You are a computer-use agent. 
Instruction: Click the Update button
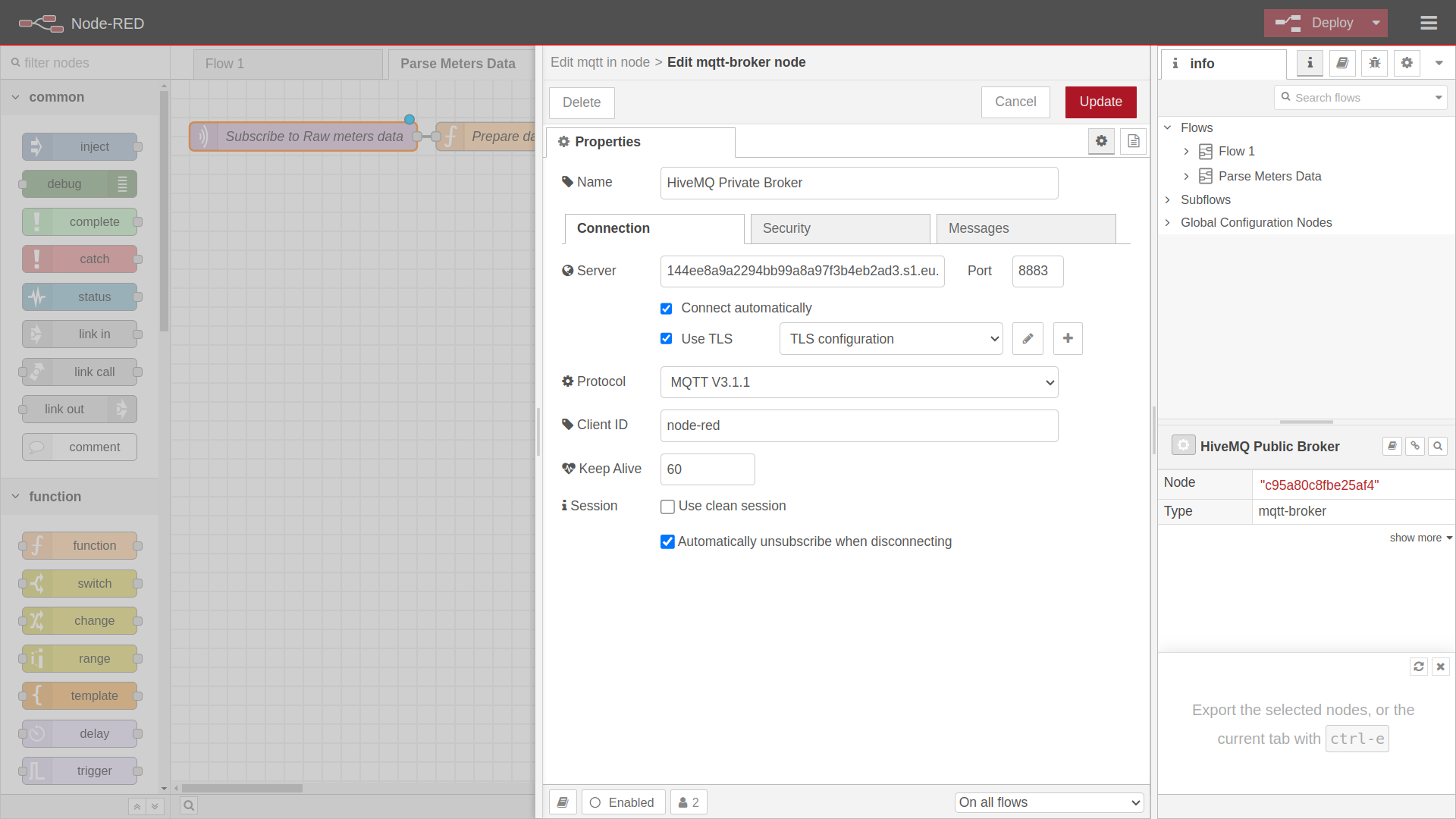tap(1100, 102)
